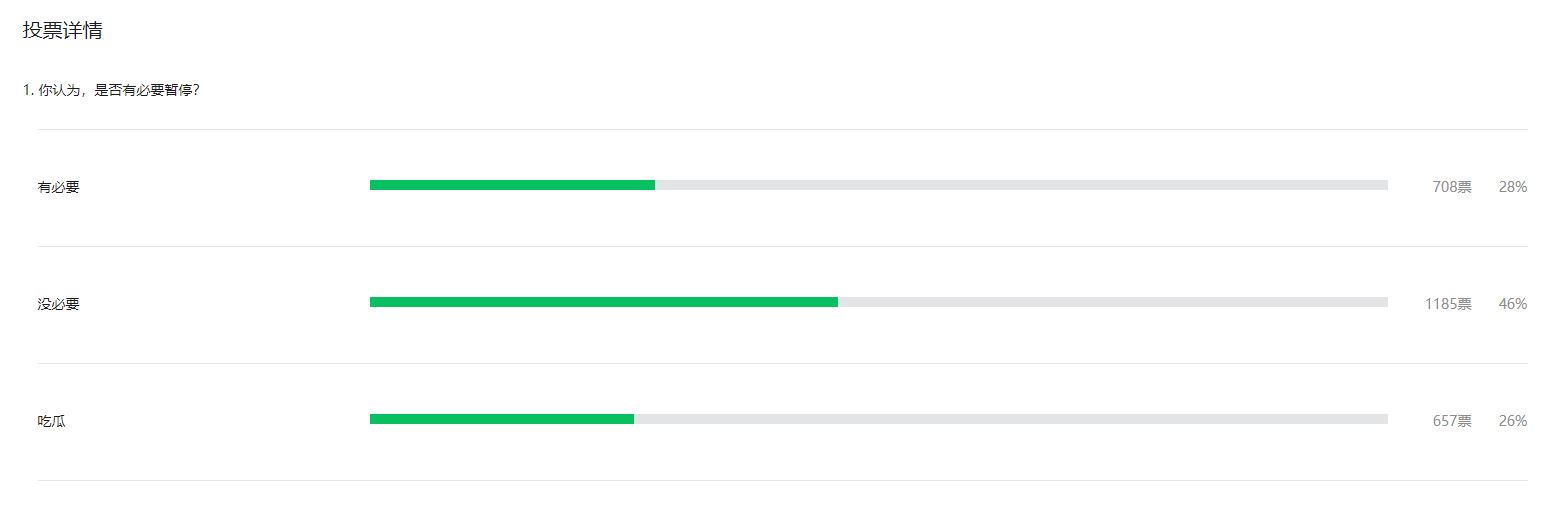Click the 吃瓜 option label
Image resolution: width=1555 pixels, height=506 pixels.
pyautogui.click(x=52, y=421)
